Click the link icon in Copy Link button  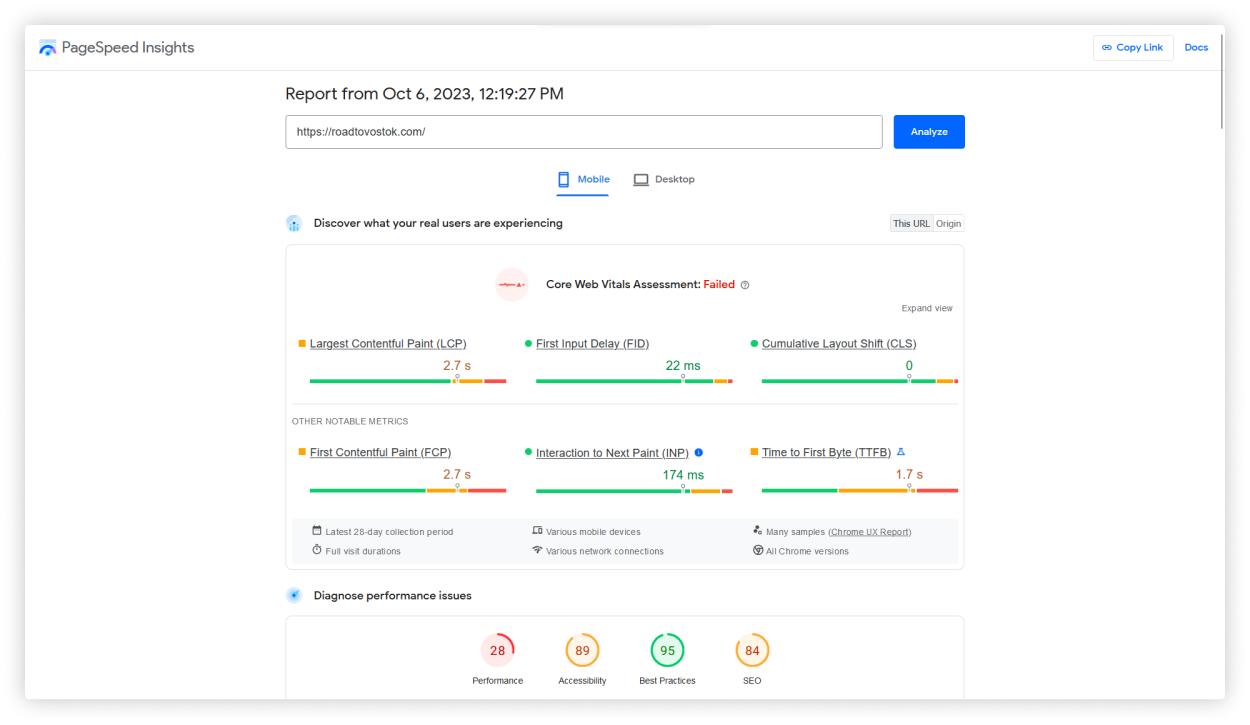click(x=1107, y=48)
